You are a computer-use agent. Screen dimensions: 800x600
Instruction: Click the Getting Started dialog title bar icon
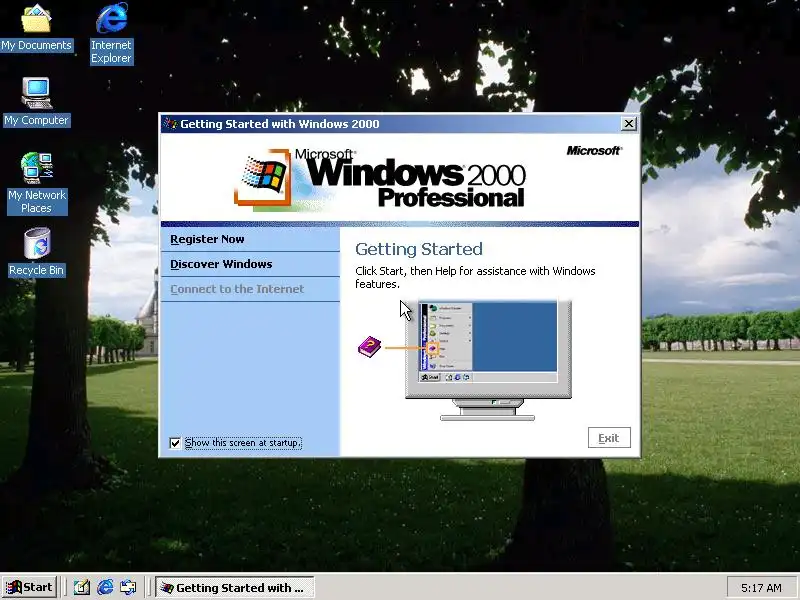point(170,124)
